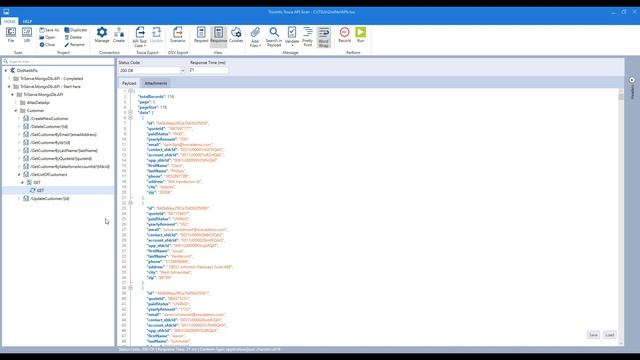Click the URI scan icon
Image resolution: width=640 pixels, height=360 pixels.
(27, 35)
